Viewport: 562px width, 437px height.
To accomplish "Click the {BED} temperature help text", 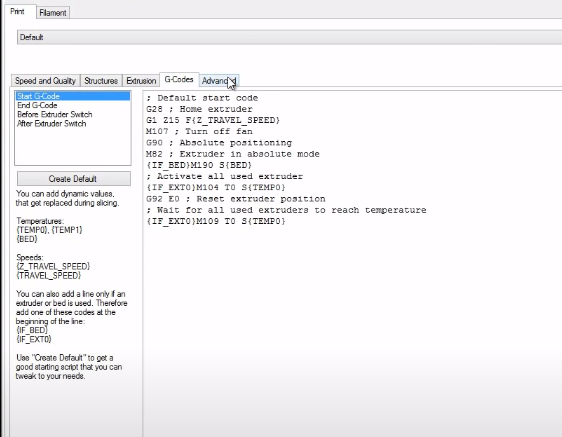I will click(27, 239).
